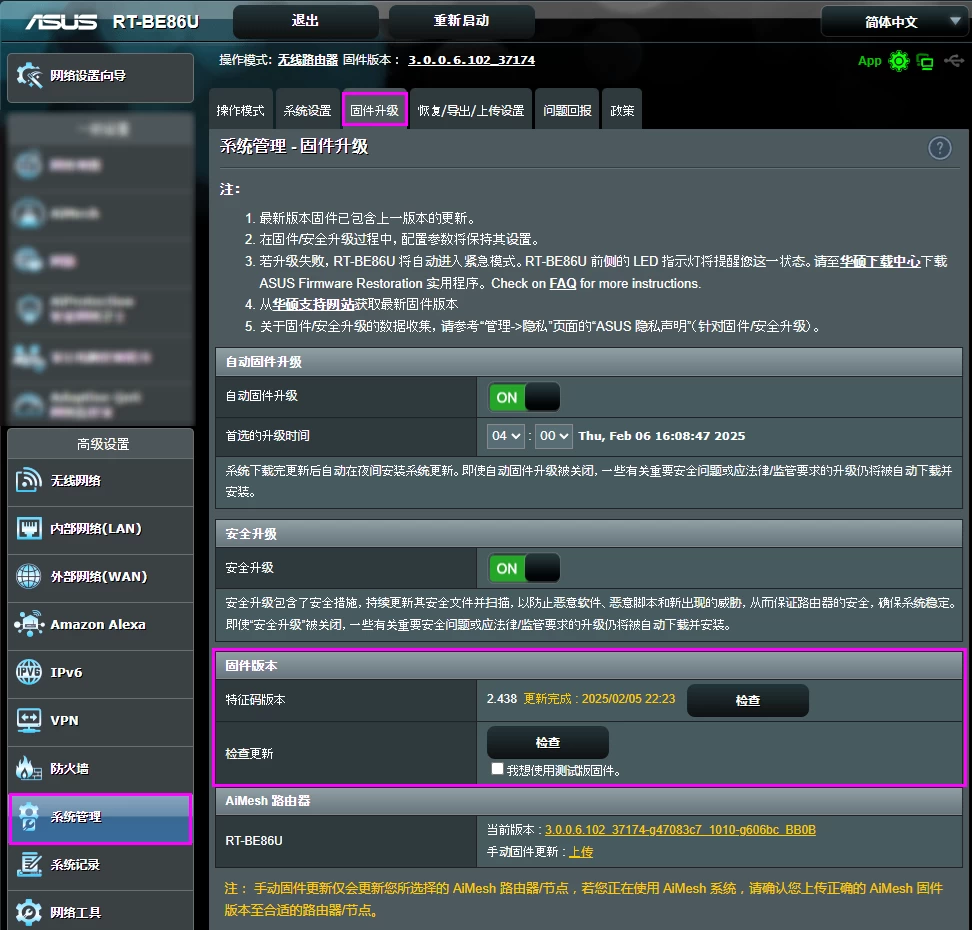Expand the 简体中文 language dropdown

894,20
